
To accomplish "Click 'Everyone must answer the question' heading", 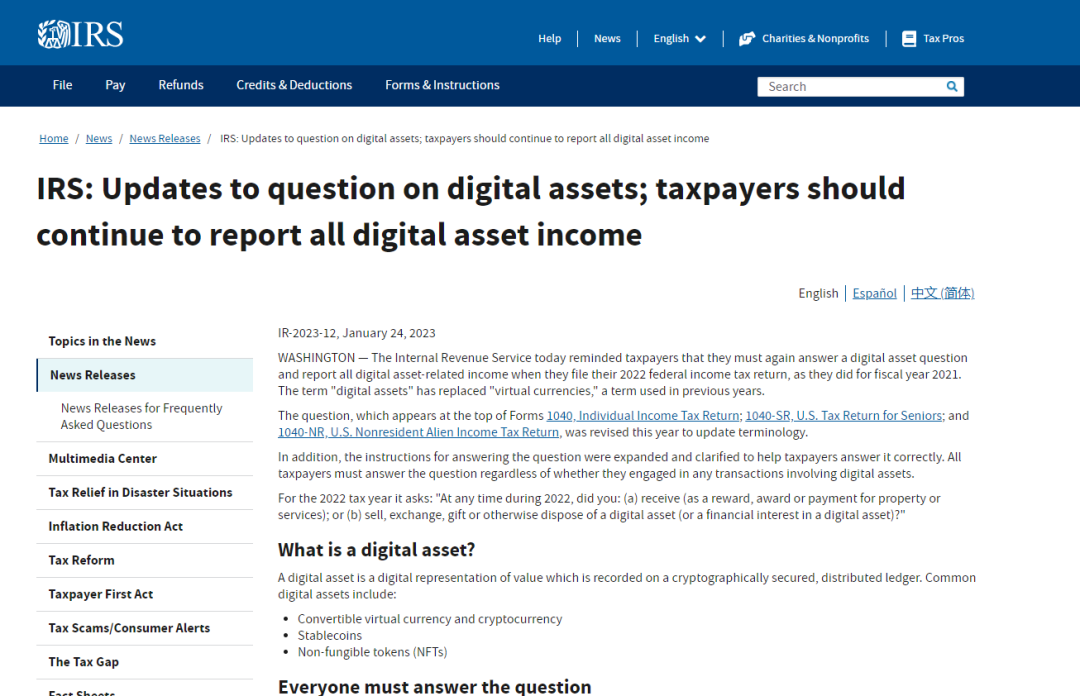I will [435, 686].
